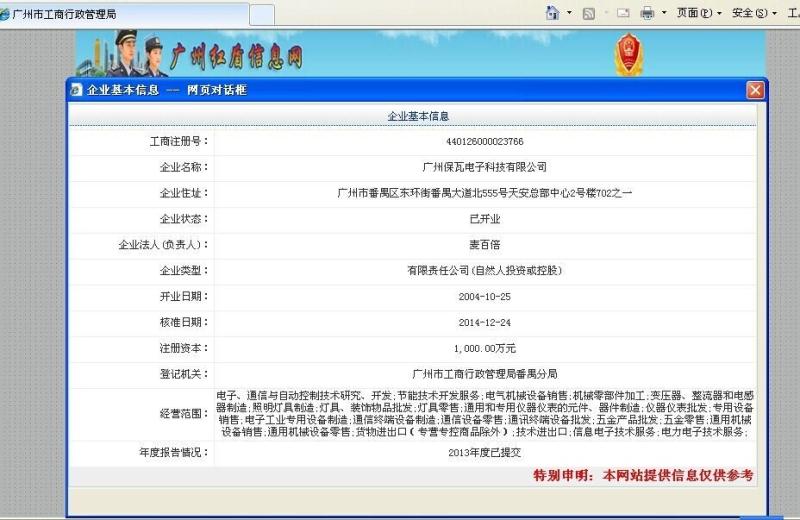Image resolution: width=800 pixels, height=520 pixels.
Task: Open the Home button dropdown arrow
Action: (569, 13)
